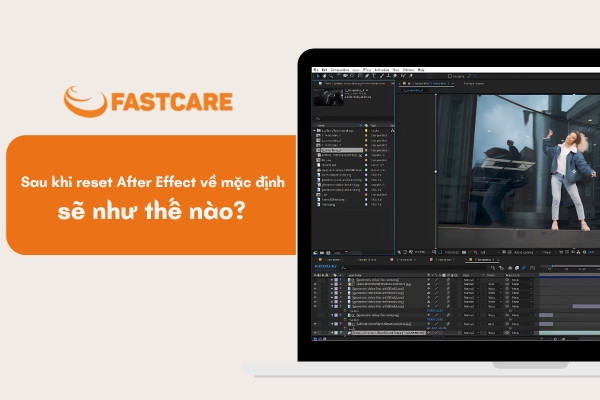Select the Roto Brush tool

[x=403, y=76]
